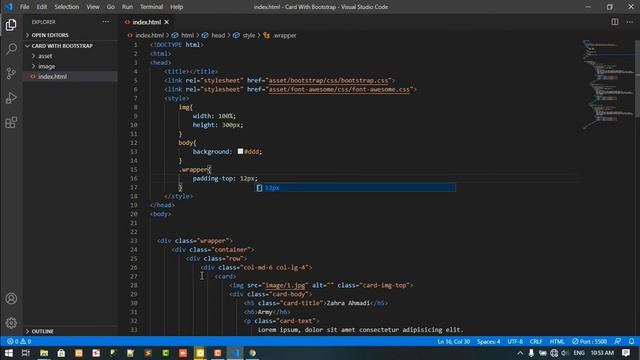This screenshot has width=640, height=360.
Task: Open the Run and Debug view
Action: click(11, 98)
